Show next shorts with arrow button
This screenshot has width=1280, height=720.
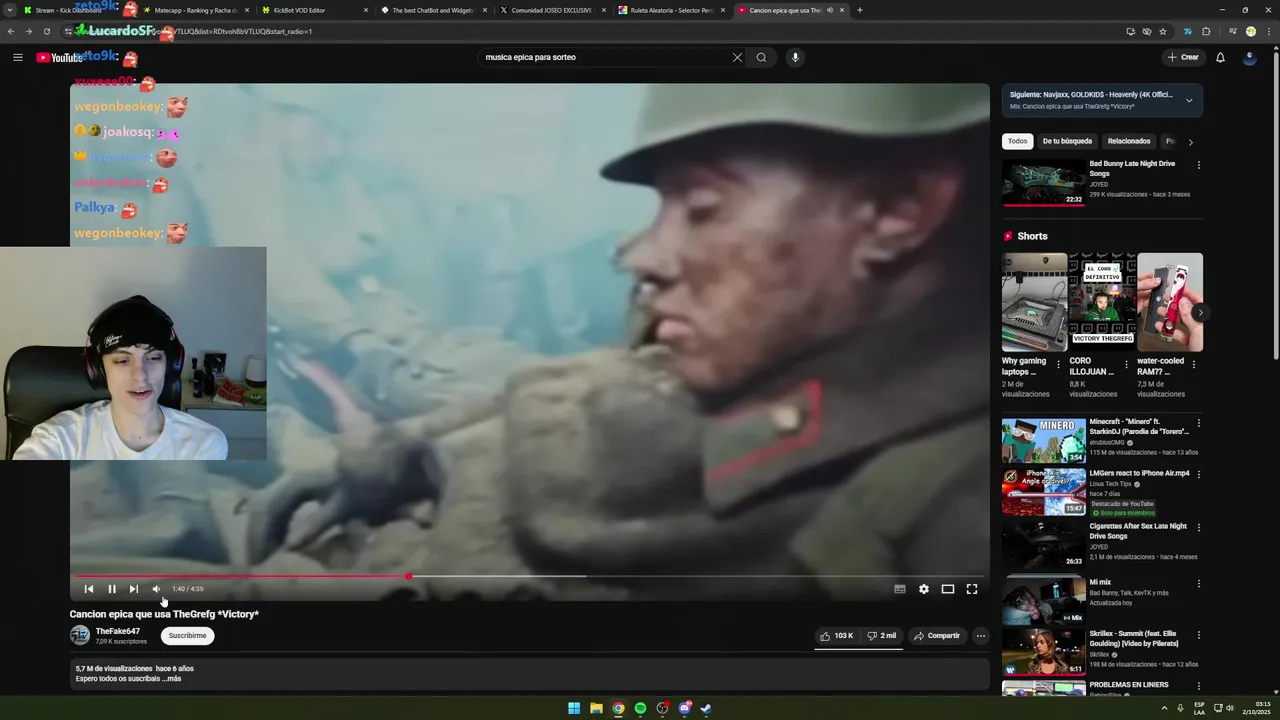click(1200, 313)
